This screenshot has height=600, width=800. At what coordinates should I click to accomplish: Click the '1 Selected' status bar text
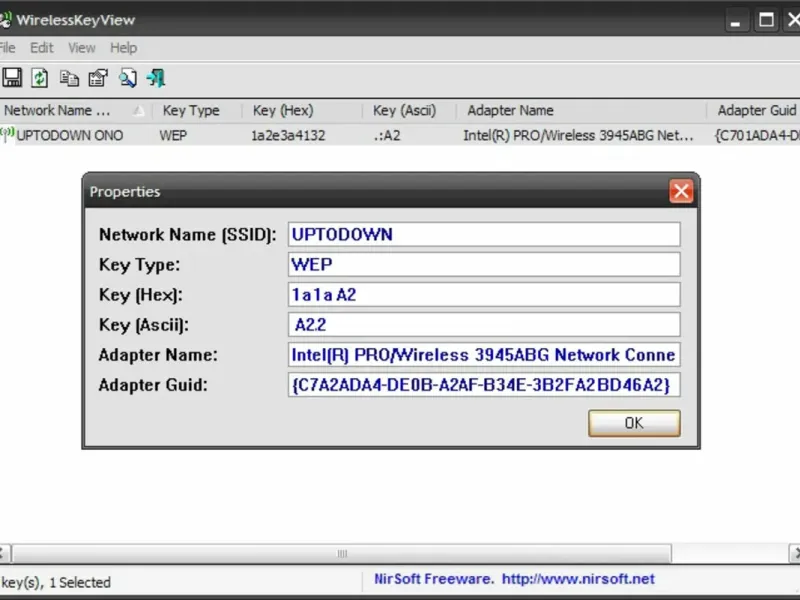click(x=80, y=583)
